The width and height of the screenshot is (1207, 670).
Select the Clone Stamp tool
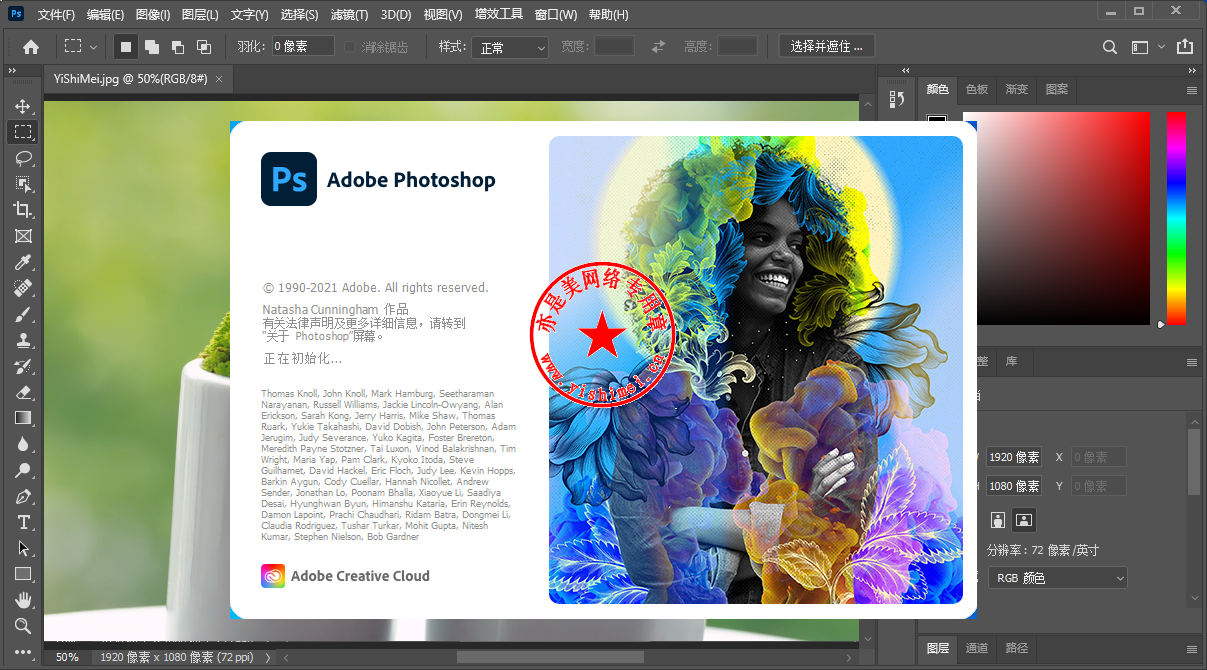tap(23, 340)
